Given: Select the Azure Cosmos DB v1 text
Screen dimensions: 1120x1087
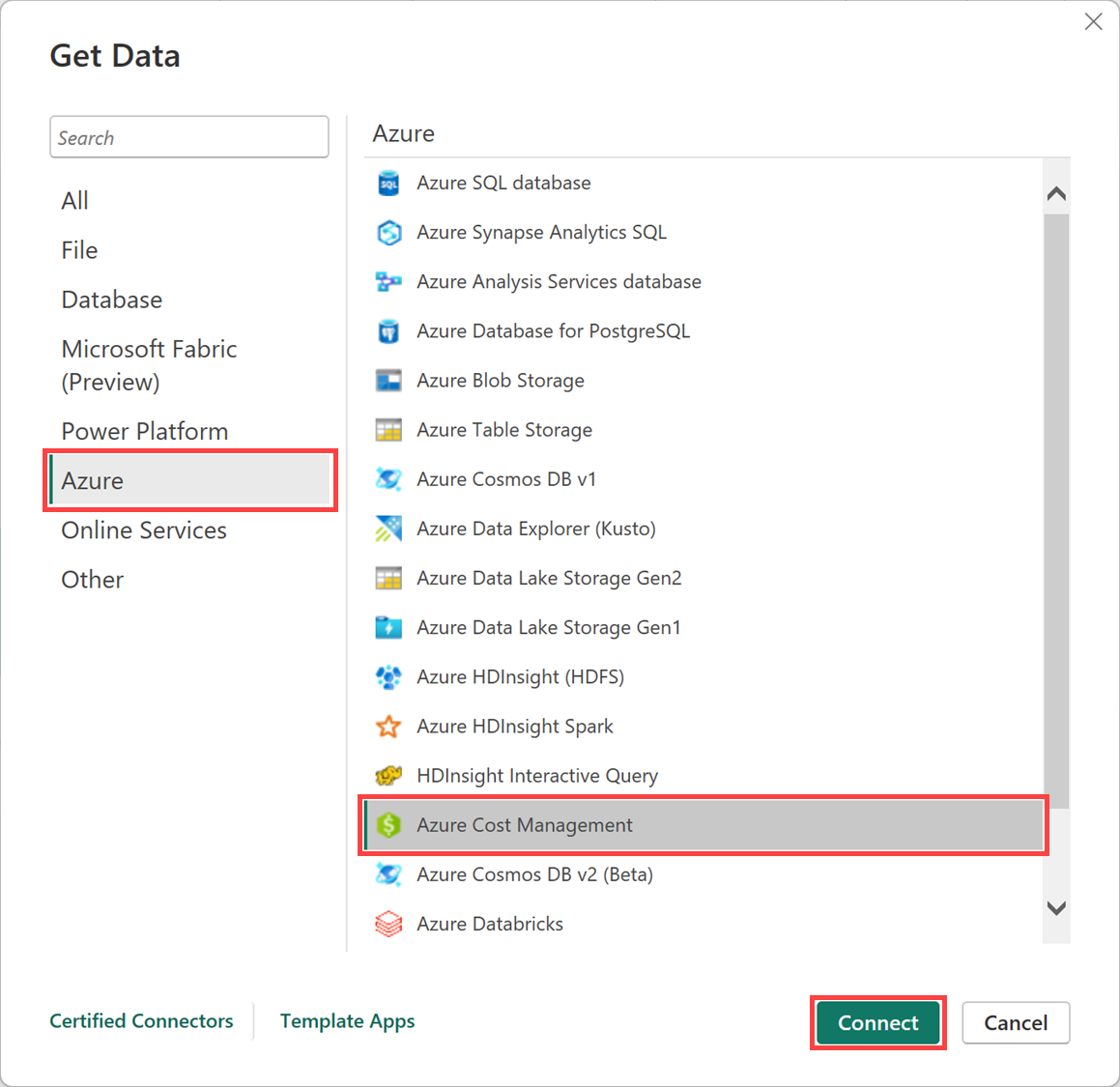Looking at the screenshot, I should (505, 479).
